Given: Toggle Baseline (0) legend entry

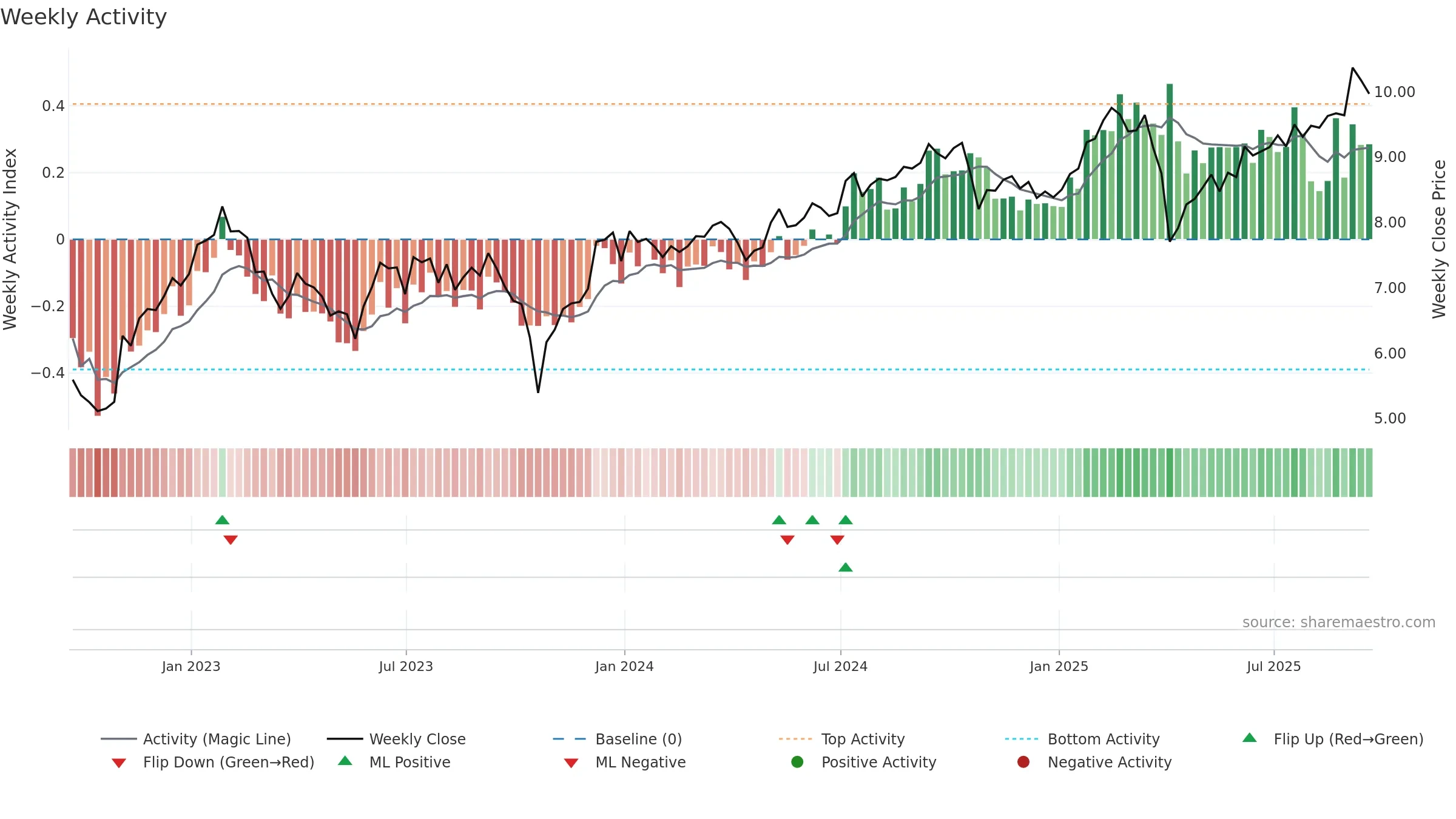Looking at the screenshot, I should click(x=618, y=739).
